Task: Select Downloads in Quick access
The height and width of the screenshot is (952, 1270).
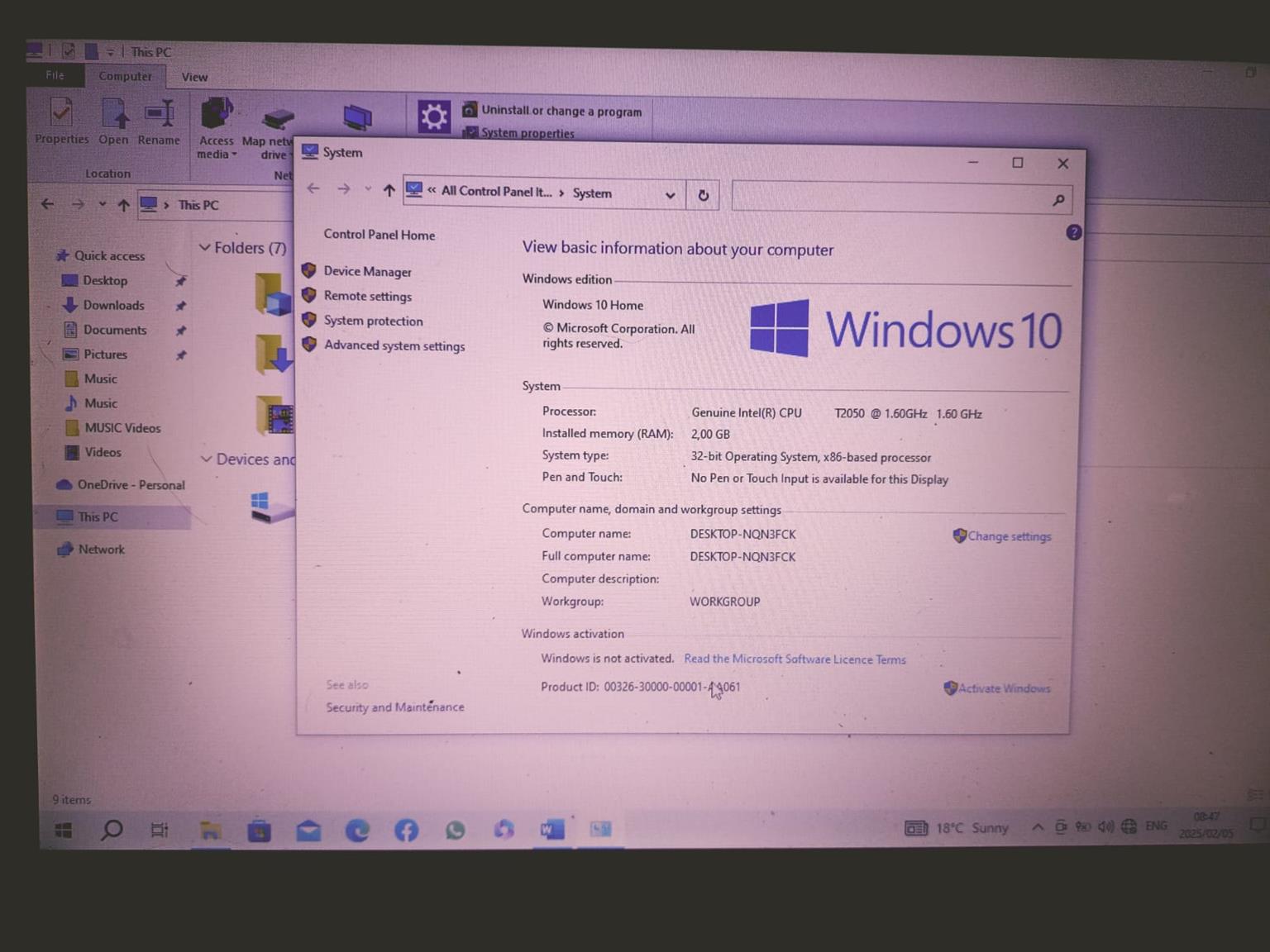Action: pyautogui.click(x=113, y=306)
